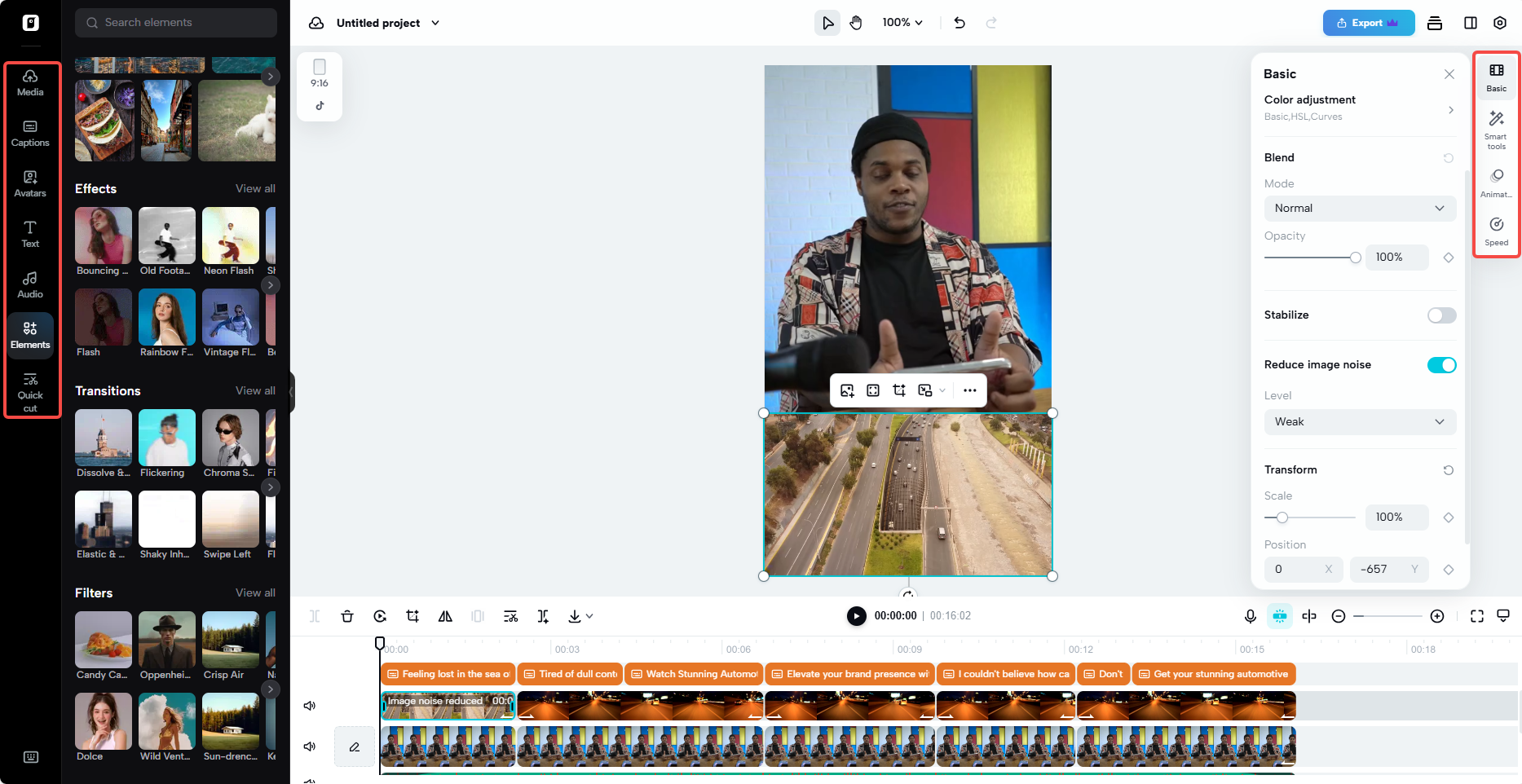Image resolution: width=1522 pixels, height=784 pixels.
Task: Start voiceover recording with the microphone icon
Action: coord(1251,616)
